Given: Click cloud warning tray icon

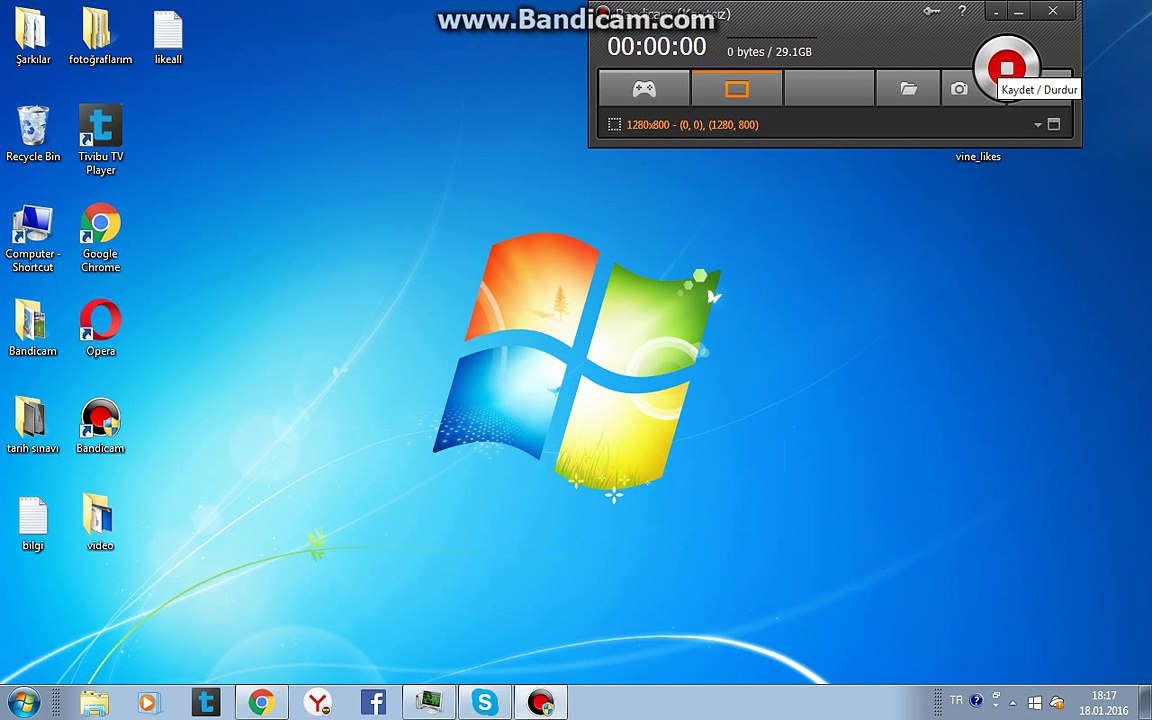Looking at the screenshot, I should [1056, 703].
